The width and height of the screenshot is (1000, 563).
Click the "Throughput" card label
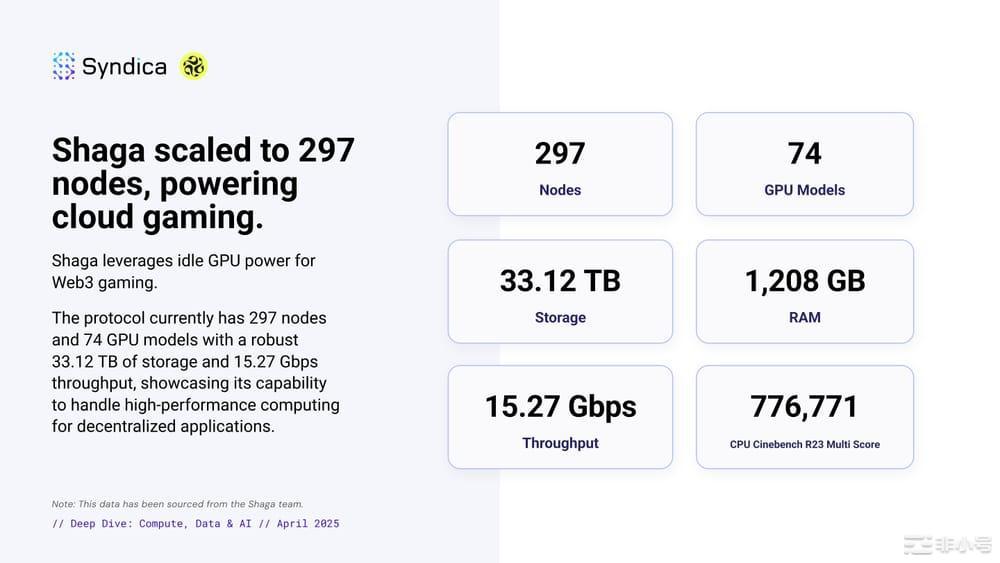click(560, 443)
